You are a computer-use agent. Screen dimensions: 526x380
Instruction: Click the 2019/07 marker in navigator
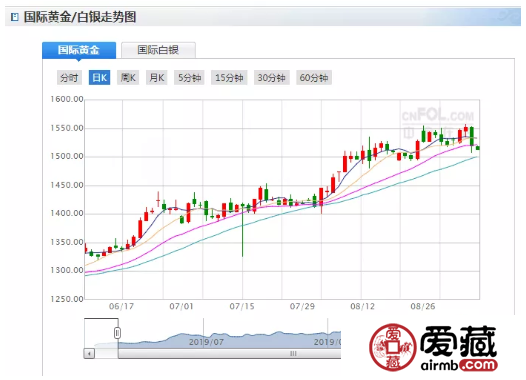(206, 342)
